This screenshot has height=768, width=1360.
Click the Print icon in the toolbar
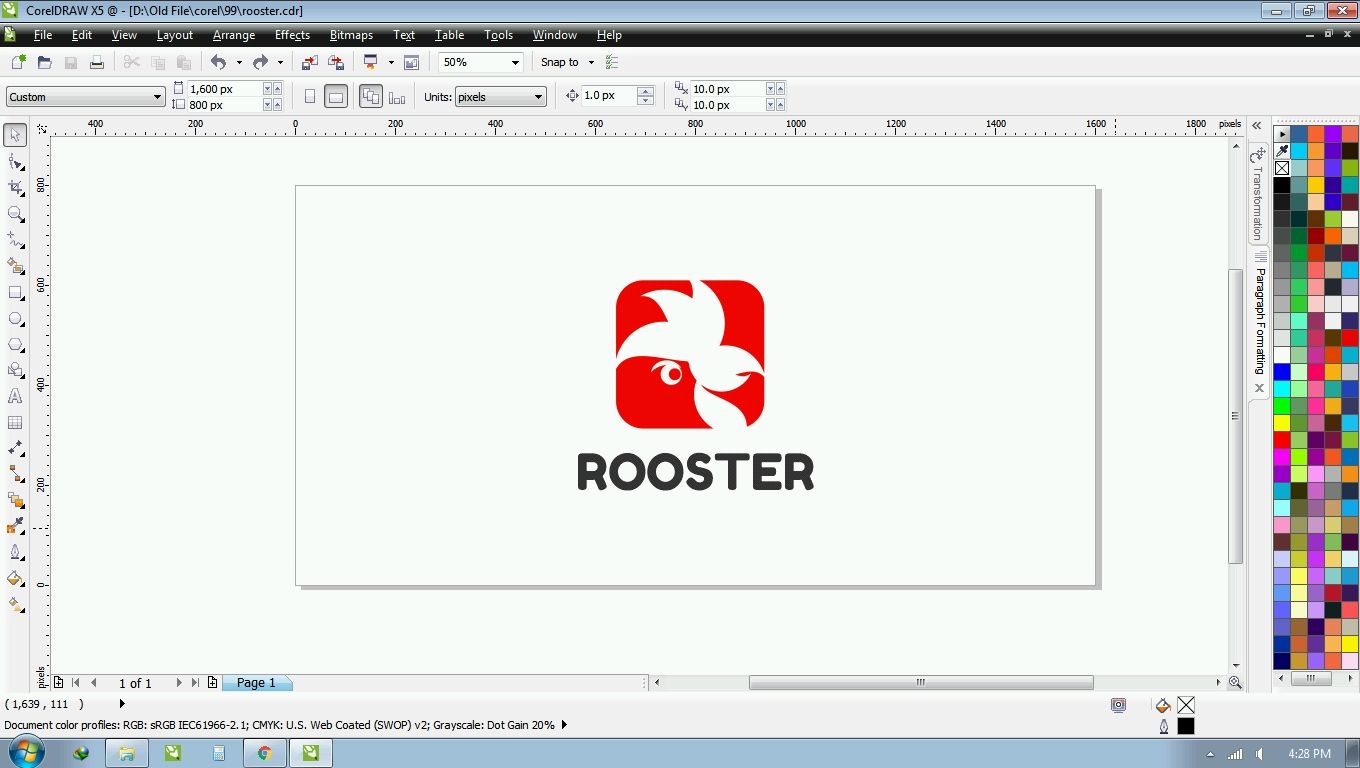97,62
